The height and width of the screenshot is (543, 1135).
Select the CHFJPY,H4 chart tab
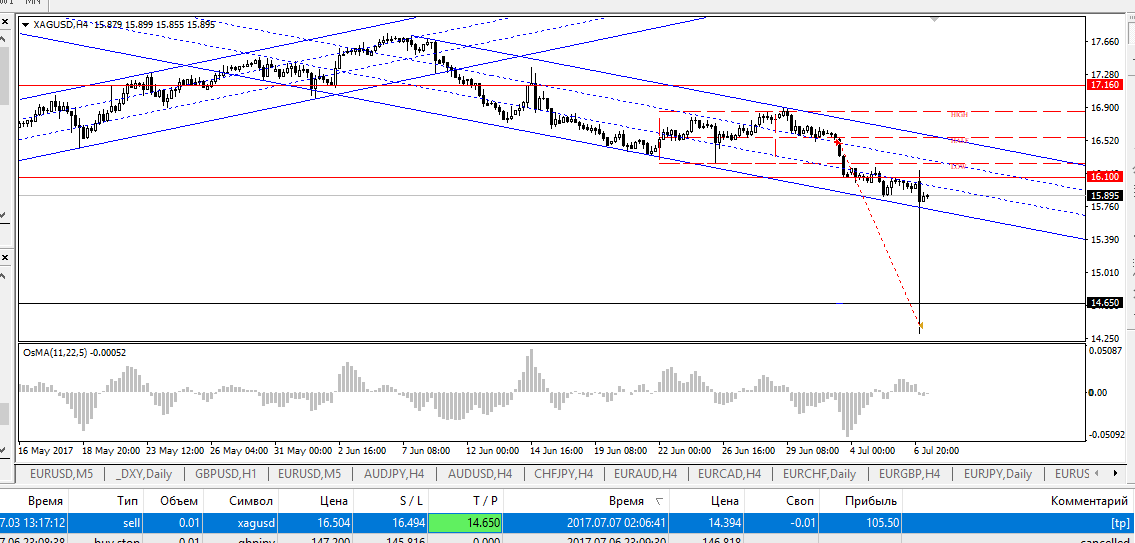pyautogui.click(x=563, y=473)
